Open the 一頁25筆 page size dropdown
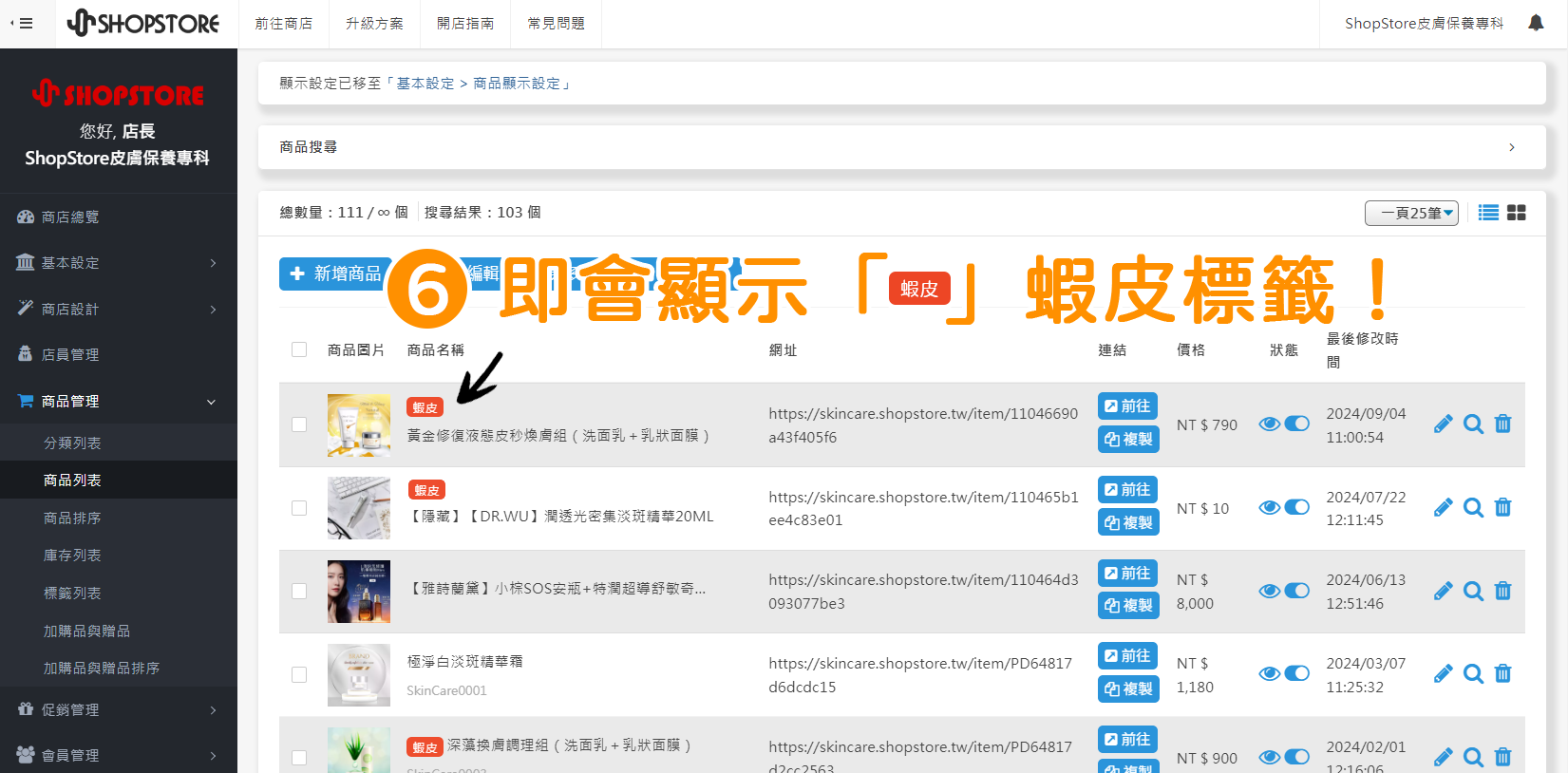The image size is (1568, 773). [x=1411, y=213]
